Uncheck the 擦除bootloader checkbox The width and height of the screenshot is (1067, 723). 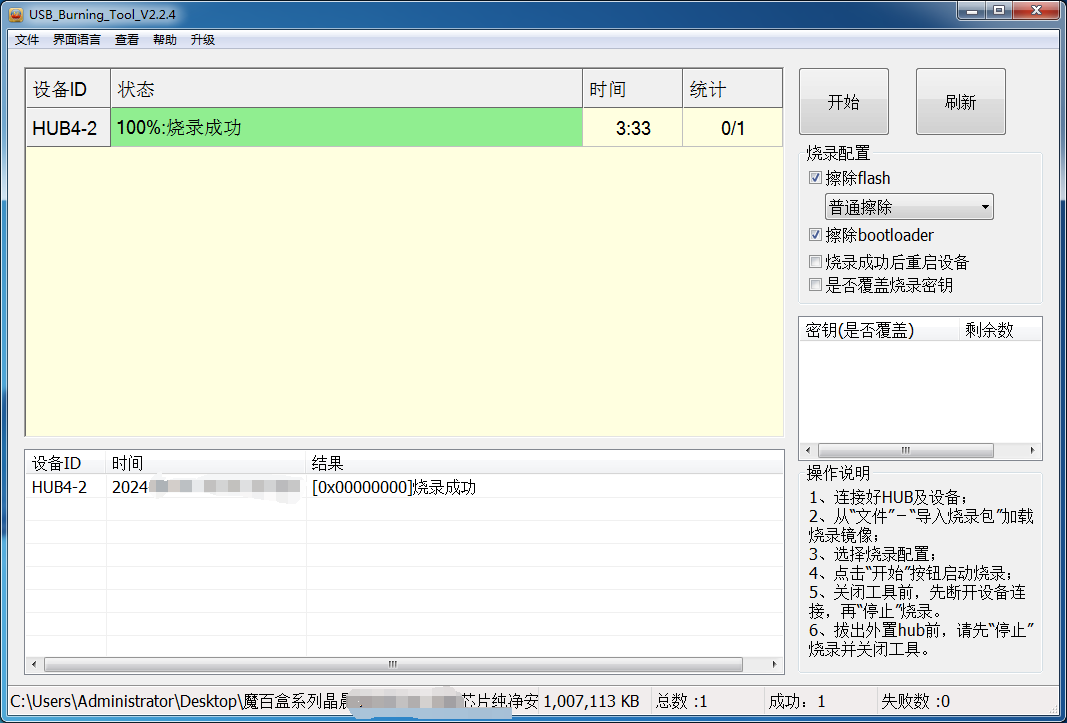tap(816, 235)
